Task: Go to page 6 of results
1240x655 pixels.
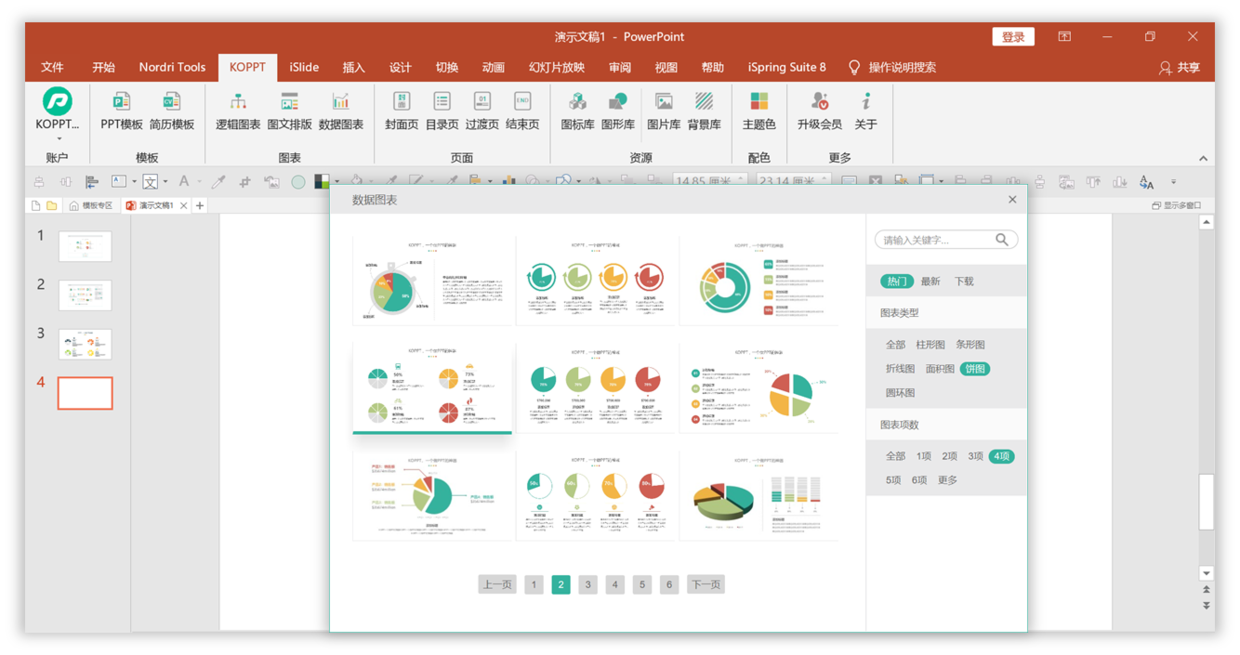Action: pos(669,585)
